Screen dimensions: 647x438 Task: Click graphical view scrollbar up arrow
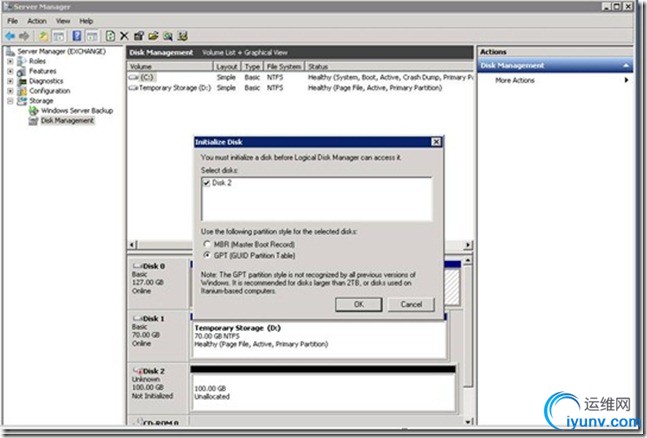(x=468, y=260)
